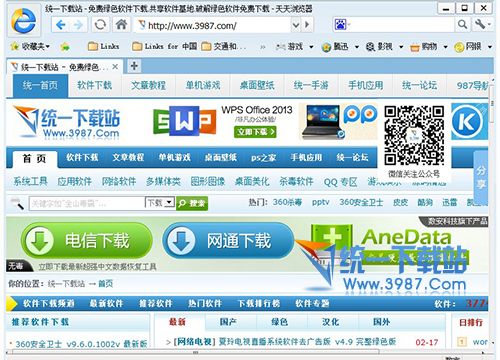This screenshot has height=360, width=500.
Task: Click the add-to-favorites star icon
Action: point(65,47)
